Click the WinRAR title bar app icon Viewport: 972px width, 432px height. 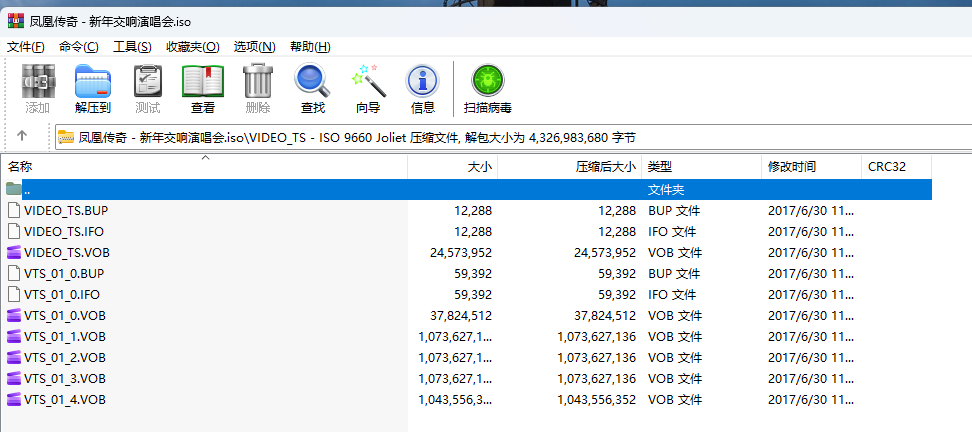(x=15, y=20)
